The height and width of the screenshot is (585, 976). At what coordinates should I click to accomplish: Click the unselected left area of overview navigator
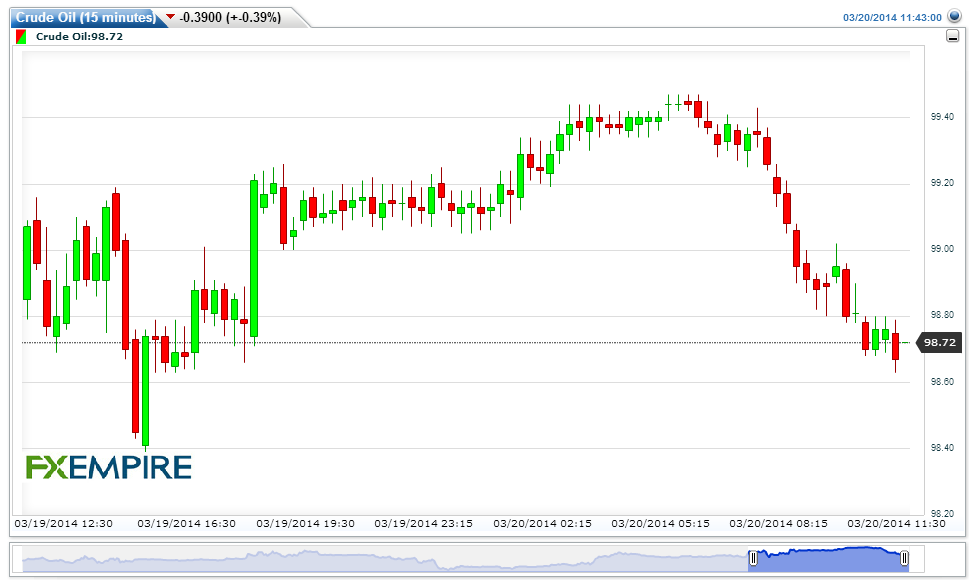click(385, 559)
